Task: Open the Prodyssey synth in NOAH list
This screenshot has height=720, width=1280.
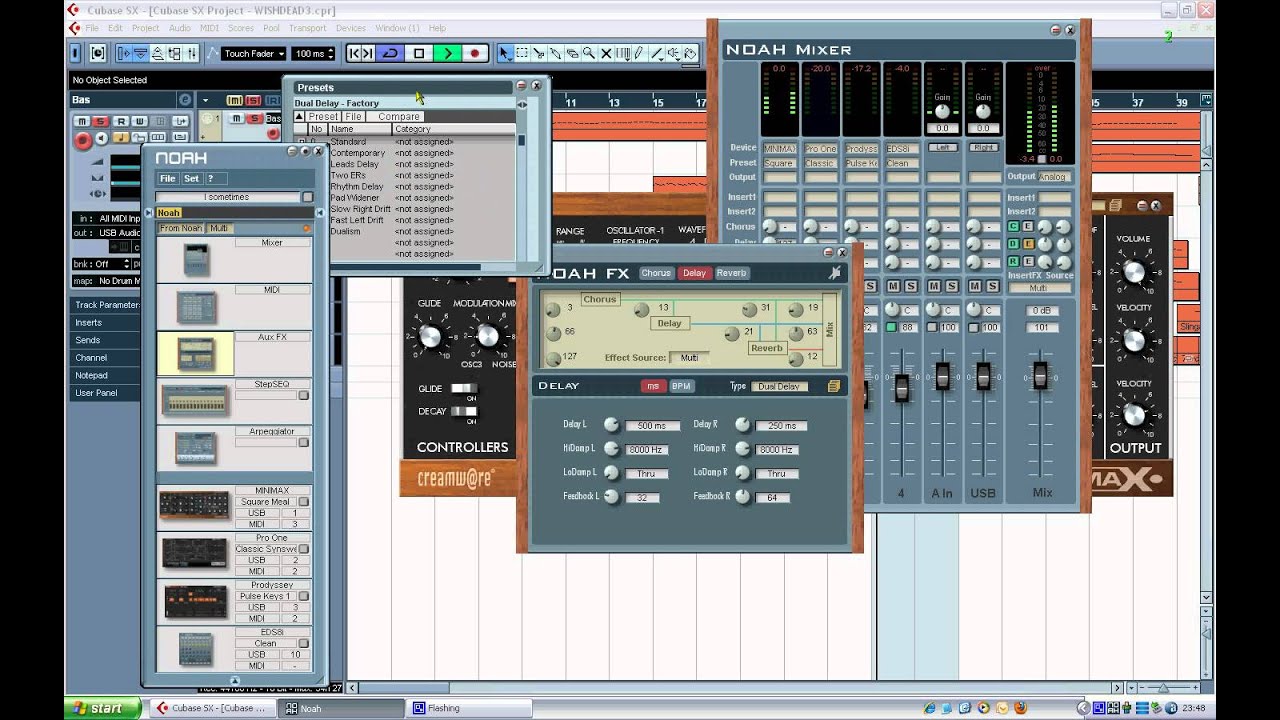Action: [195, 600]
